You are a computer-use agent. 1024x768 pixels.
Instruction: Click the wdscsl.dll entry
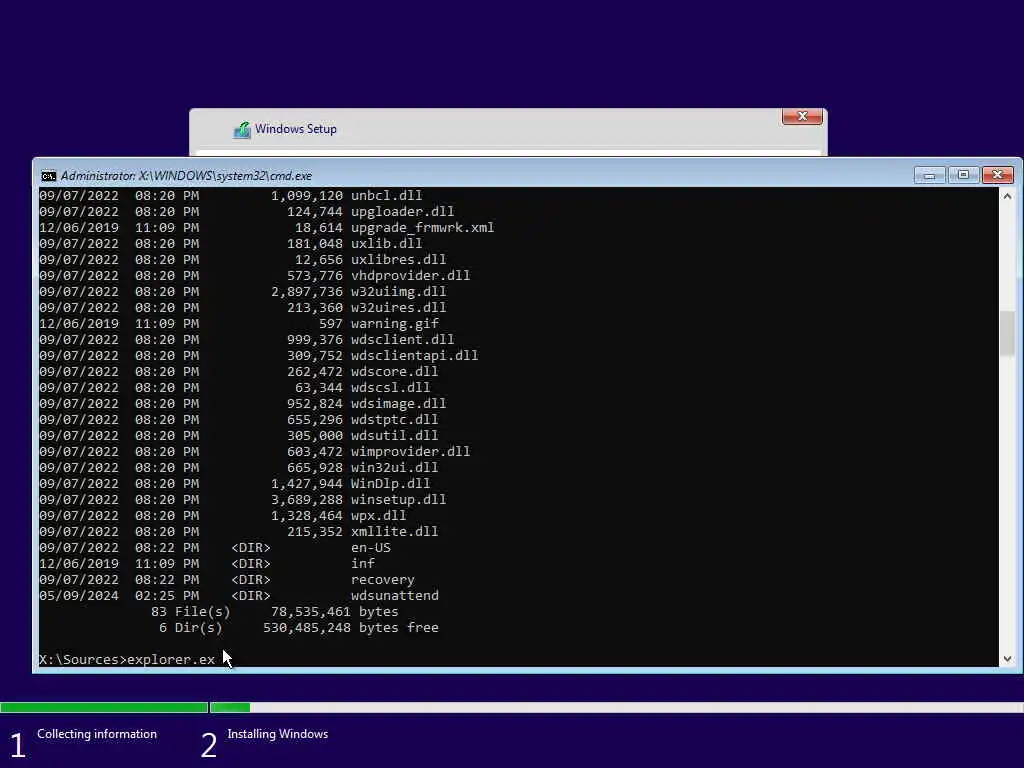coord(391,387)
